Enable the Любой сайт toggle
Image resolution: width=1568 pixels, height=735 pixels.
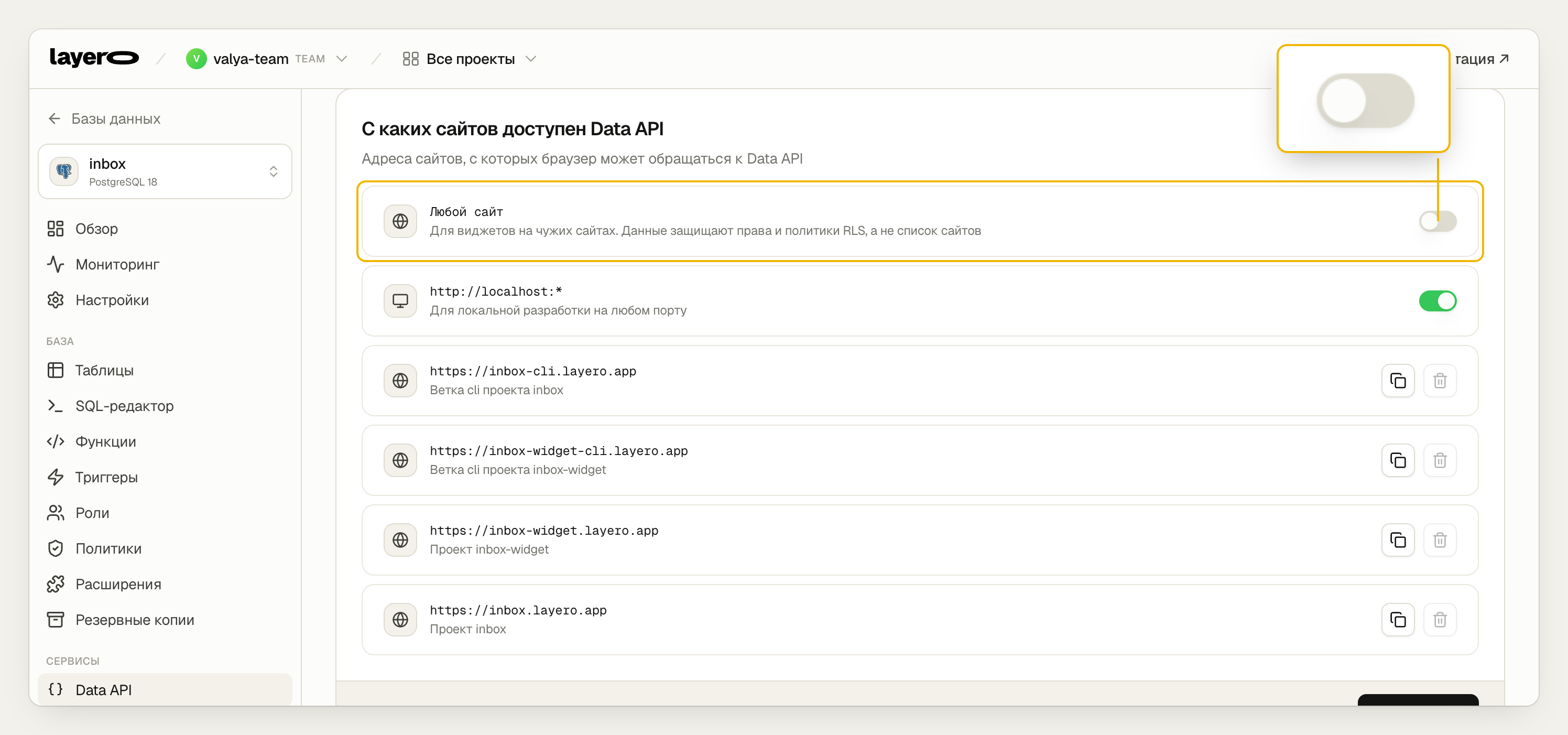(x=1438, y=221)
